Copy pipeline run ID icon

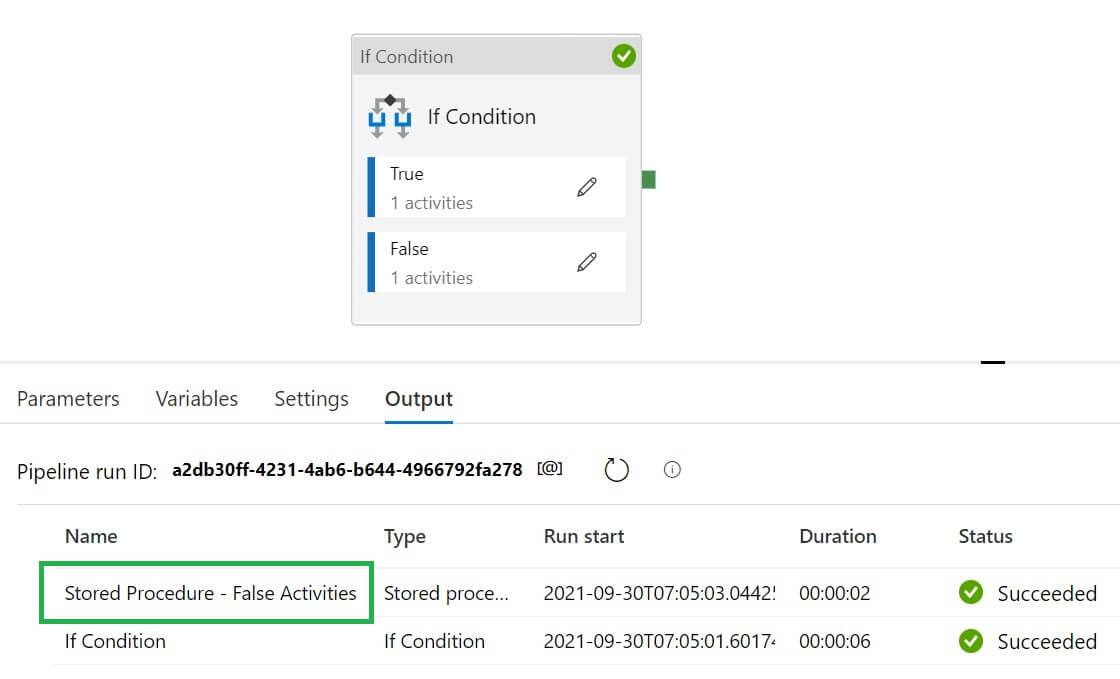click(550, 468)
